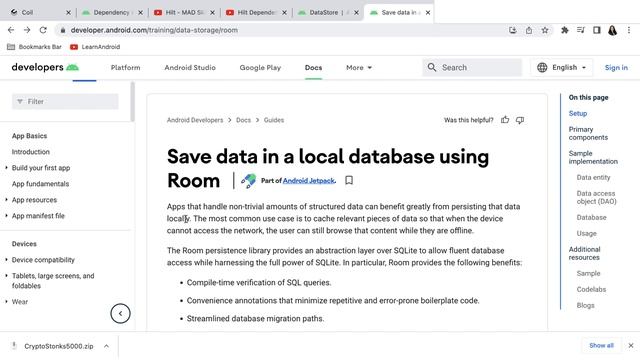This screenshot has height=360, width=640.
Task: Reload the page
Action: click(43, 30)
